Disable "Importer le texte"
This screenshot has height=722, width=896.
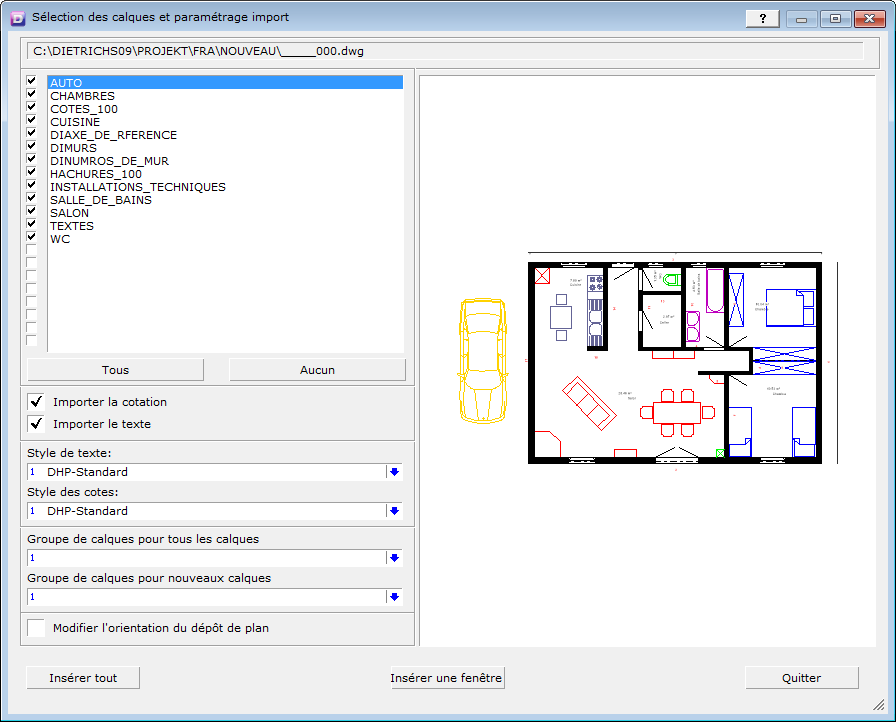[34, 423]
